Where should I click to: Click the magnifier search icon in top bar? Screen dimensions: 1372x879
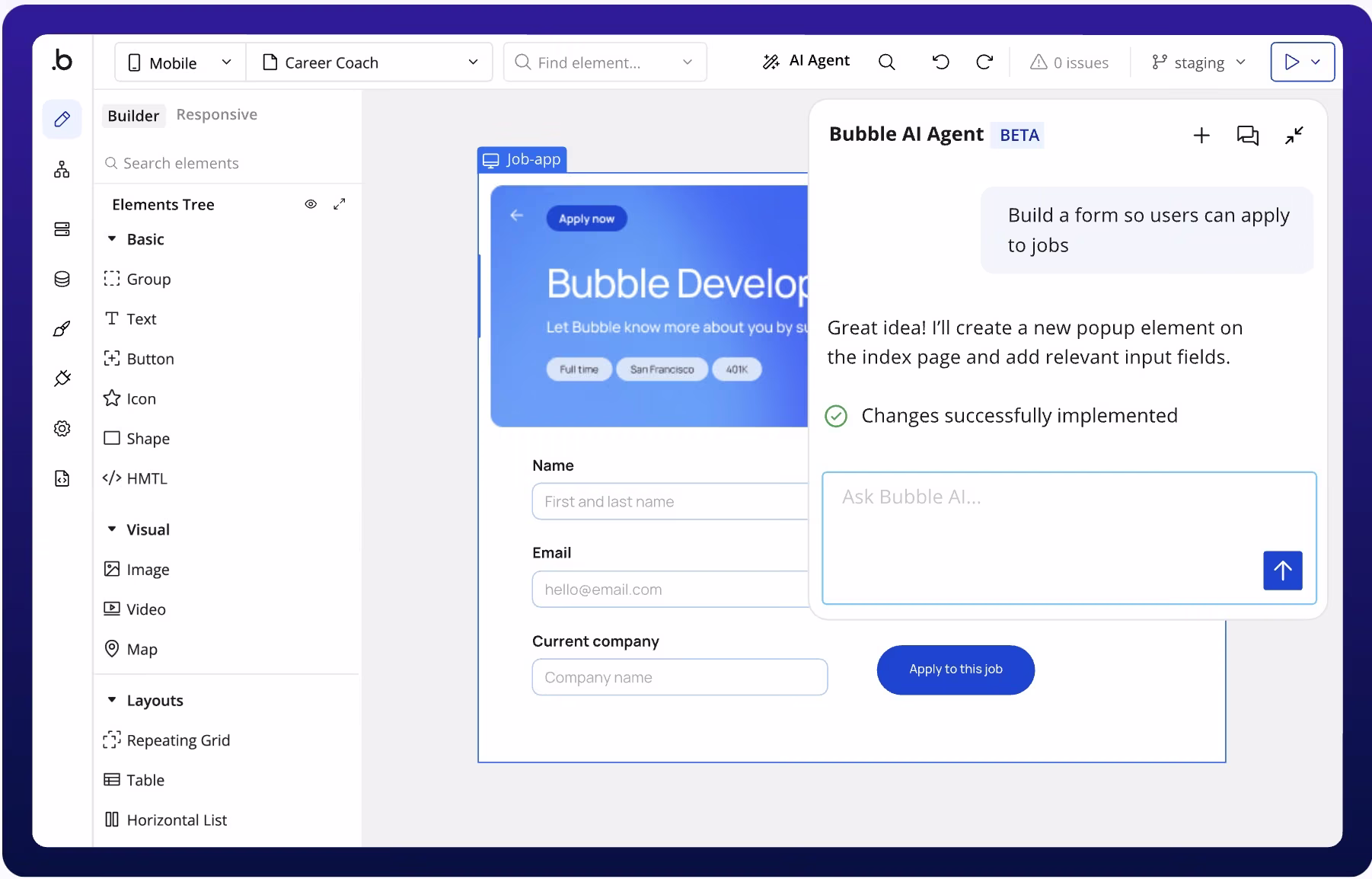click(887, 62)
